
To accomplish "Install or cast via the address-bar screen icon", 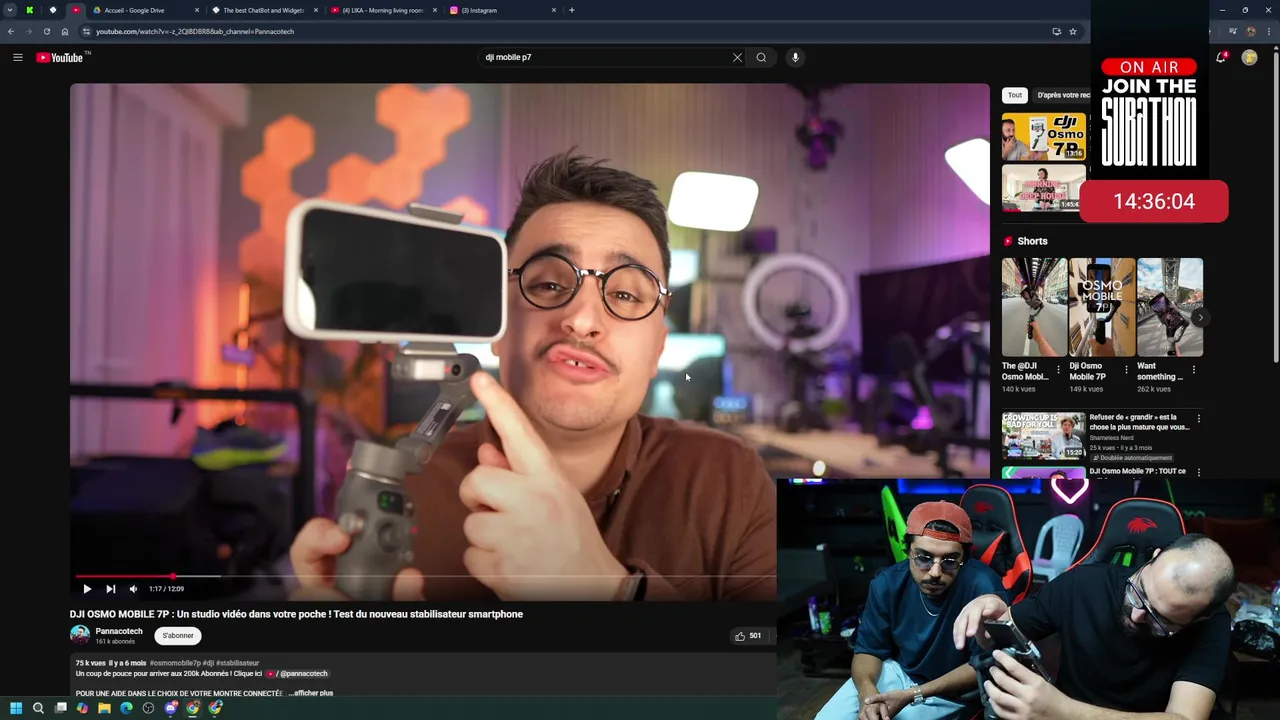I will point(1056,31).
